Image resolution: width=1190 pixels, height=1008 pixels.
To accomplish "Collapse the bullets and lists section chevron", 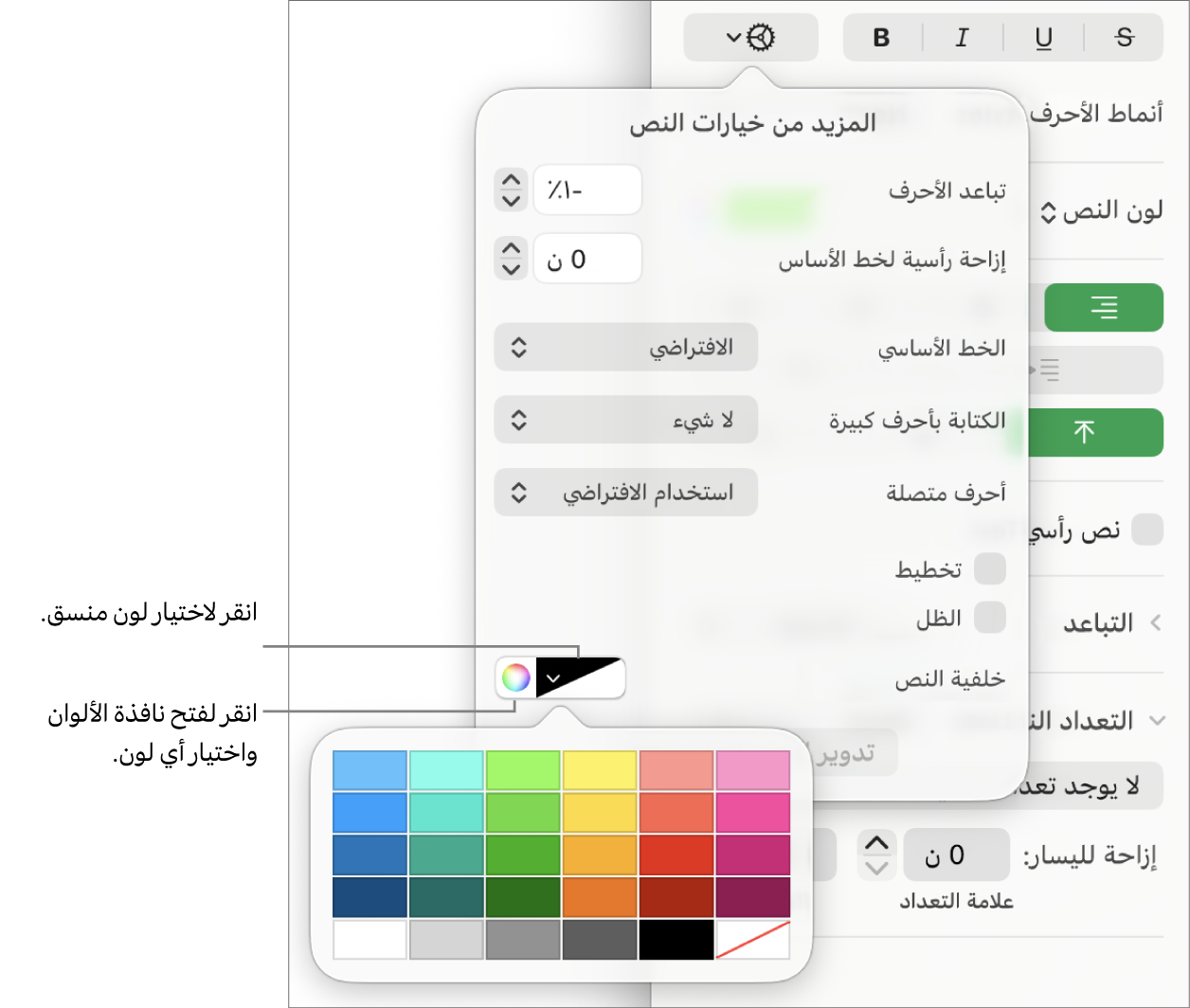I will pyautogui.click(x=1156, y=721).
